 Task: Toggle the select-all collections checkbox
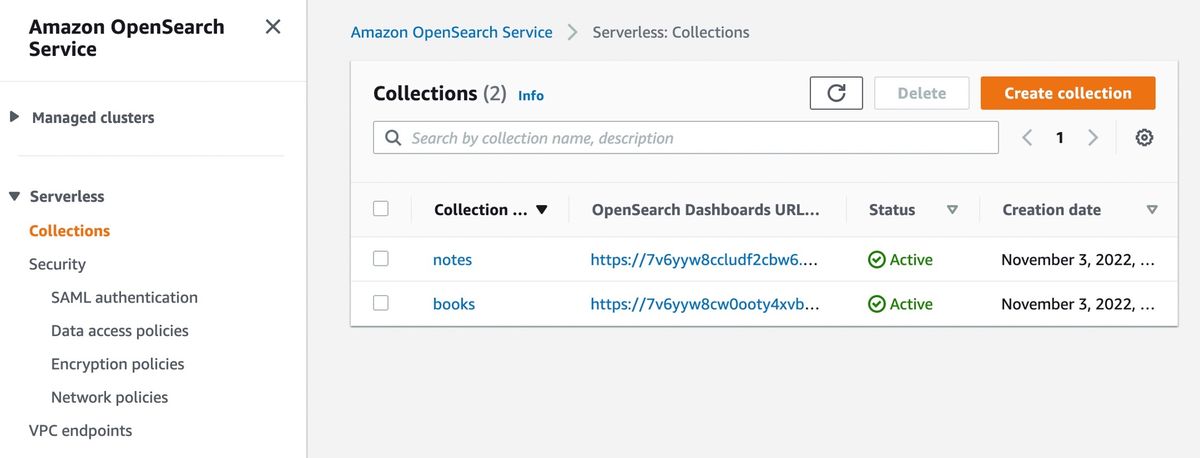click(x=380, y=209)
